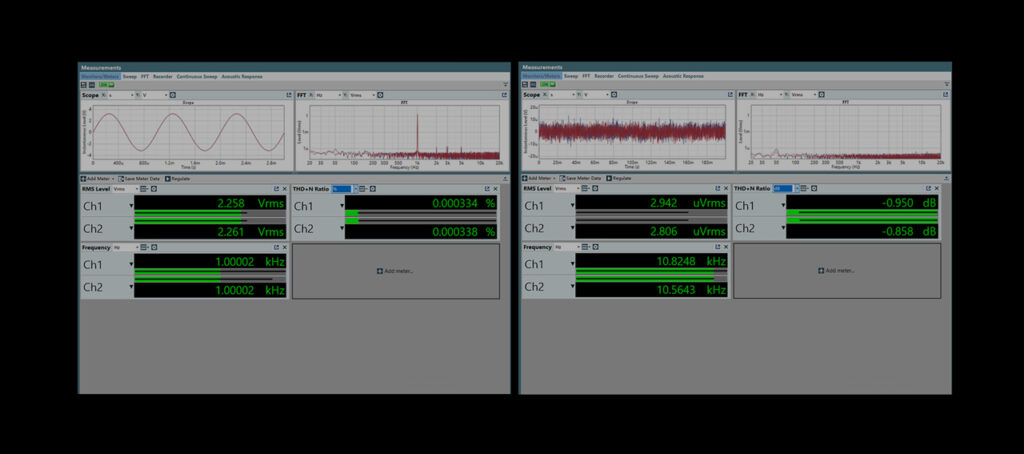
Task: Open bar options icon on 2.258 Vrms meter
Action: (x=144, y=189)
